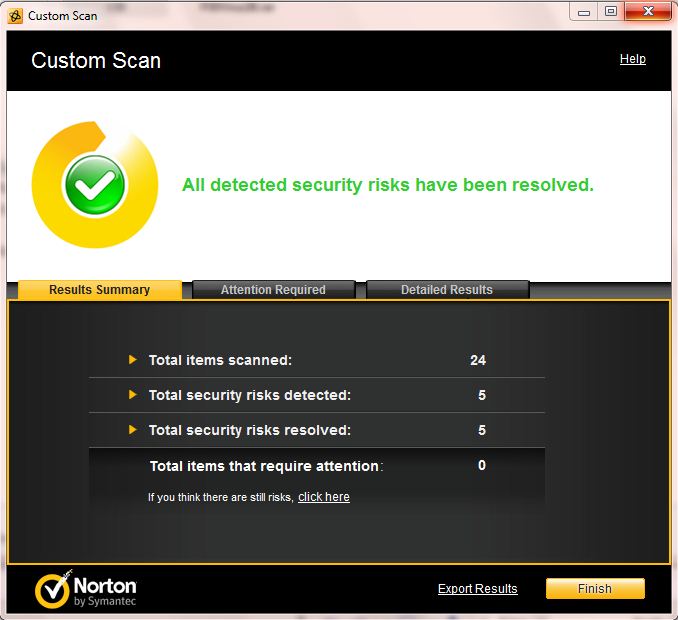
Task: Click the 'Custom Scan' header title
Action: pyautogui.click(x=96, y=61)
